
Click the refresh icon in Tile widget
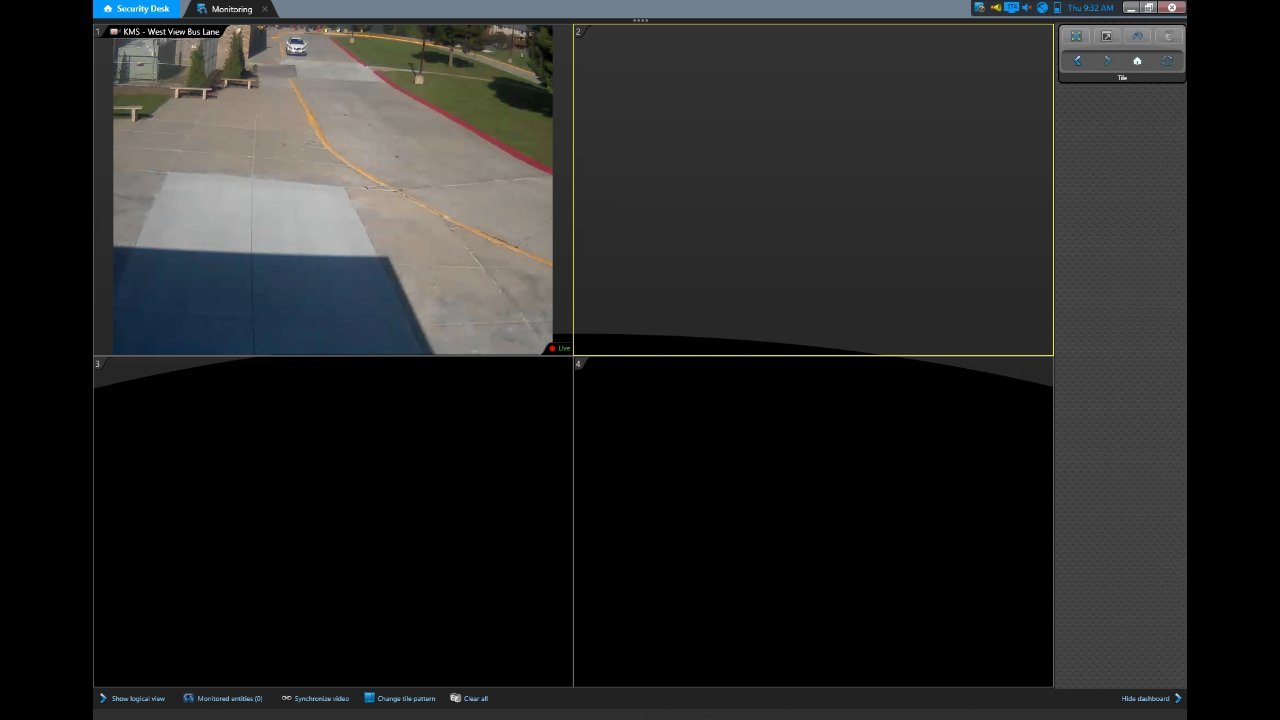(1167, 61)
